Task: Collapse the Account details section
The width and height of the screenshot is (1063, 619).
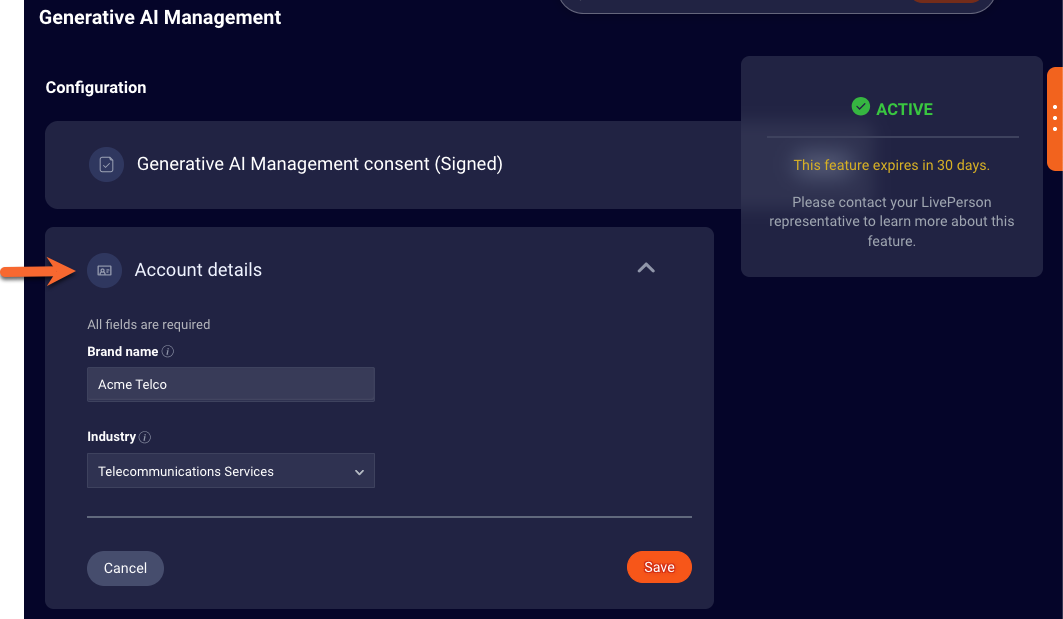Action: (646, 268)
